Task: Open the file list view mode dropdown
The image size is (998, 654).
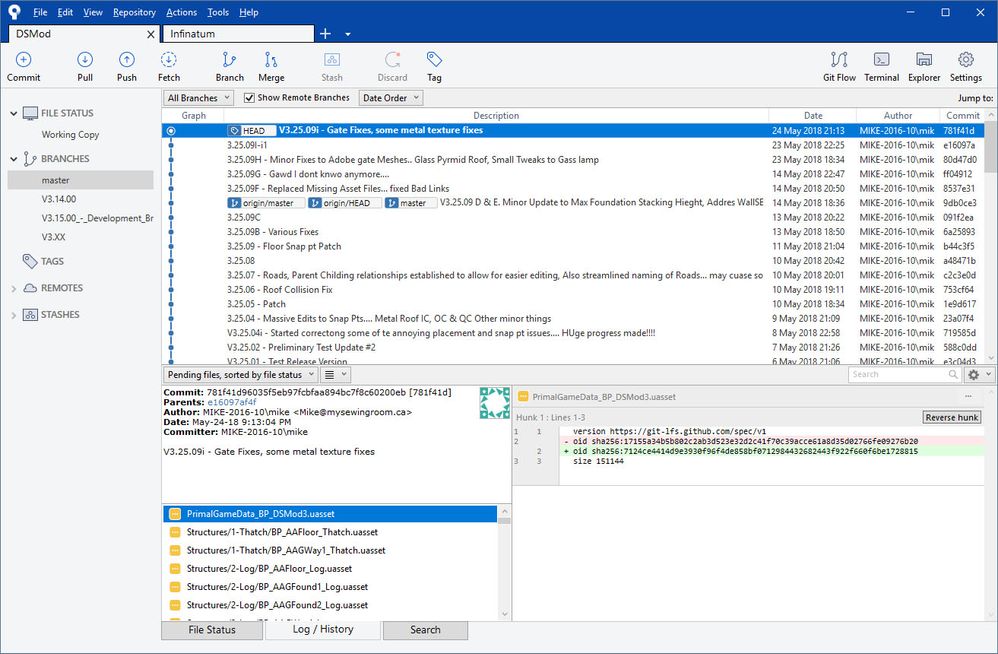Action: [x=335, y=375]
